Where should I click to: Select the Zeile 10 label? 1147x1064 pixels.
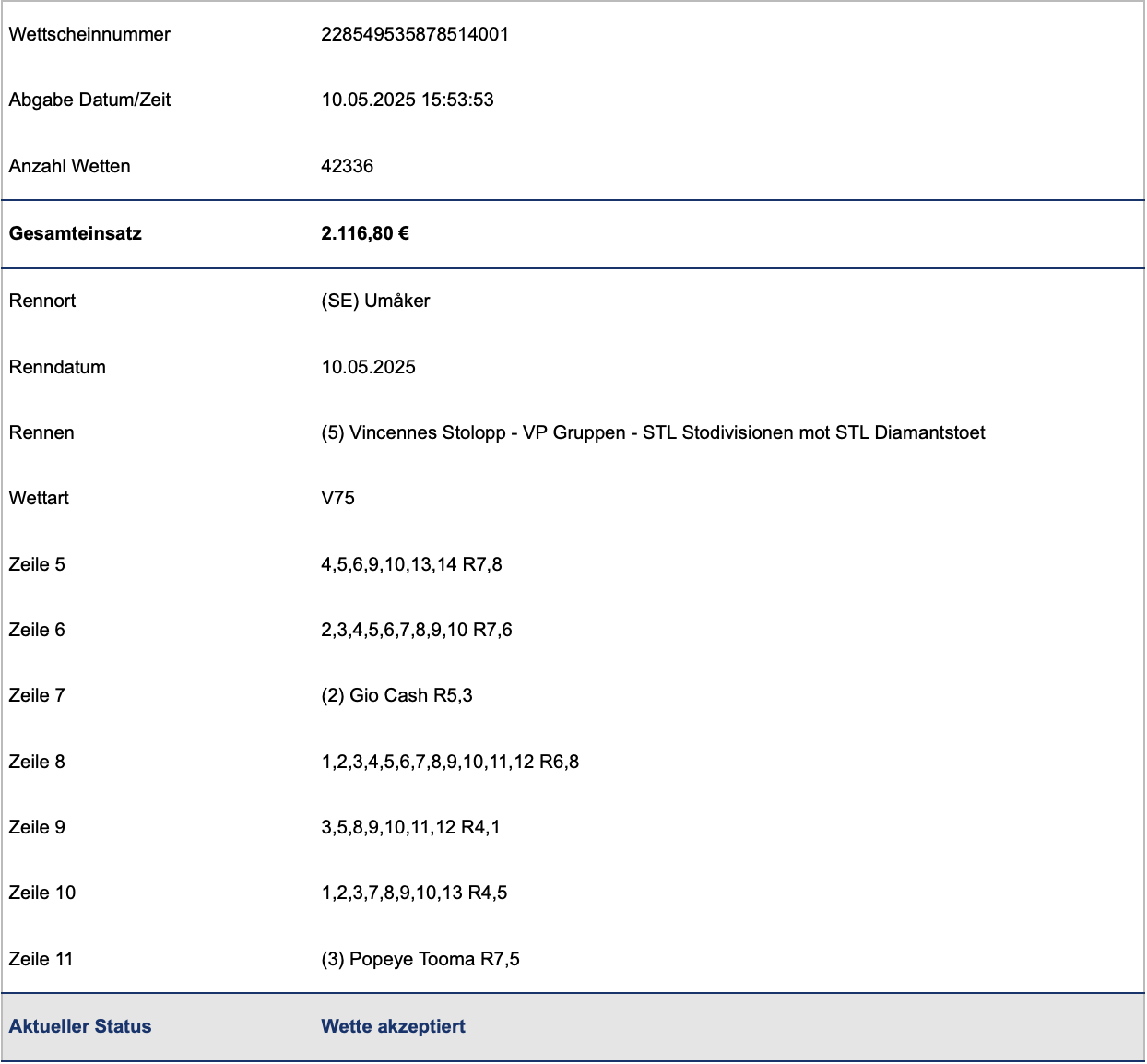(x=42, y=893)
